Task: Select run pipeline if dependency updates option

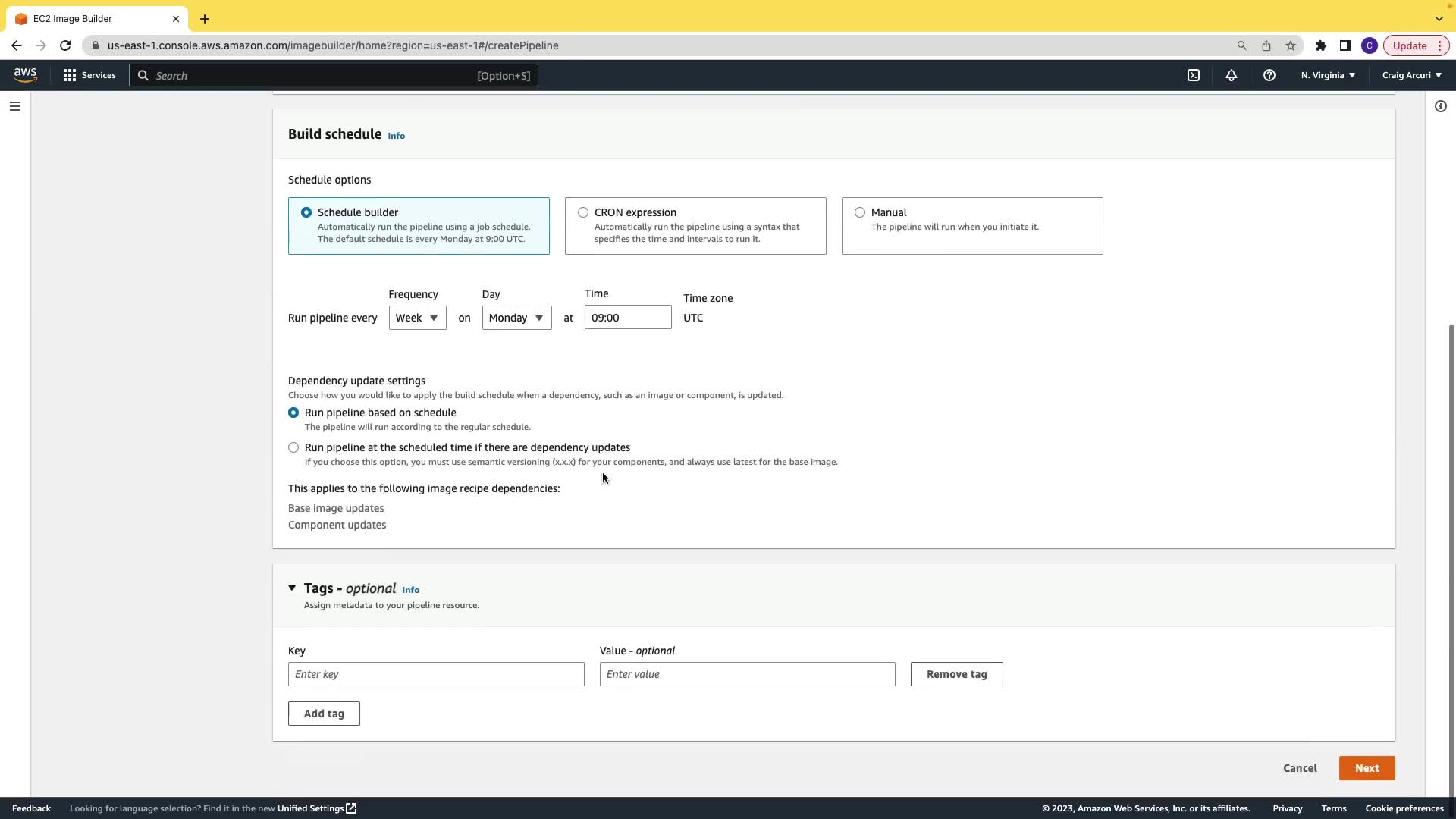Action: click(293, 447)
